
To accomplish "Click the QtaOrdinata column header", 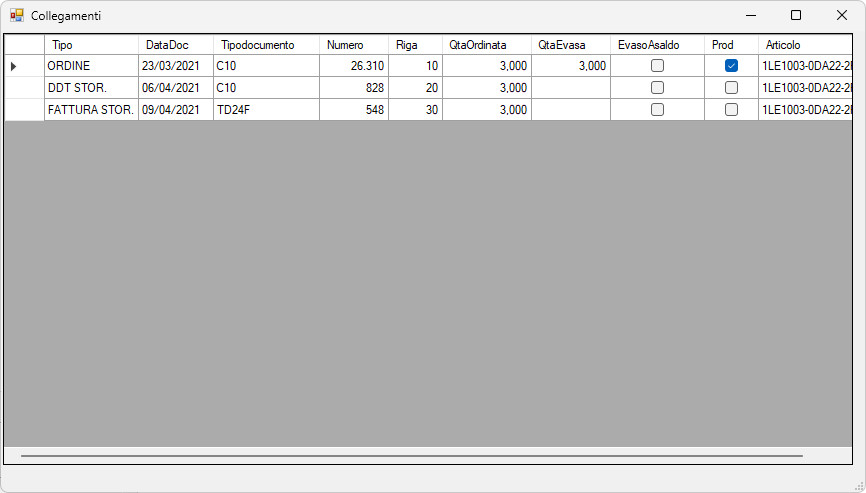I will pyautogui.click(x=487, y=45).
